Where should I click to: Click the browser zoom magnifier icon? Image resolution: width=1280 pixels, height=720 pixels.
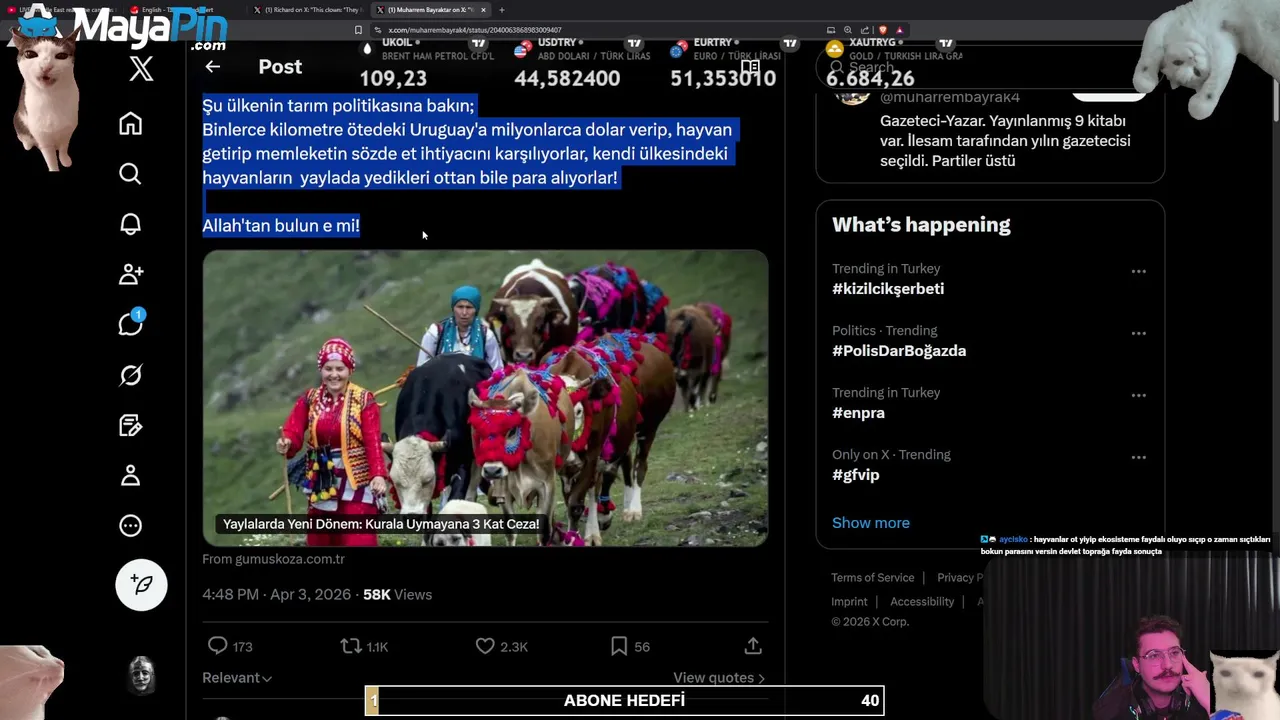(x=848, y=30)
